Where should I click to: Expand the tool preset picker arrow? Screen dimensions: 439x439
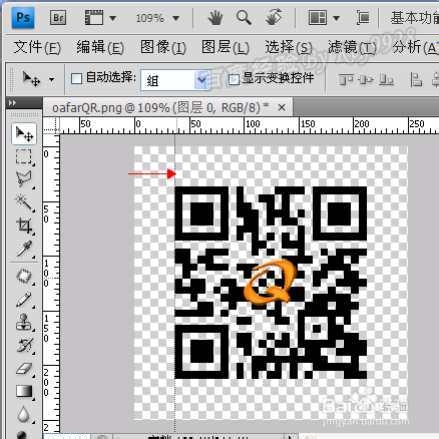(x=52, y=79)
